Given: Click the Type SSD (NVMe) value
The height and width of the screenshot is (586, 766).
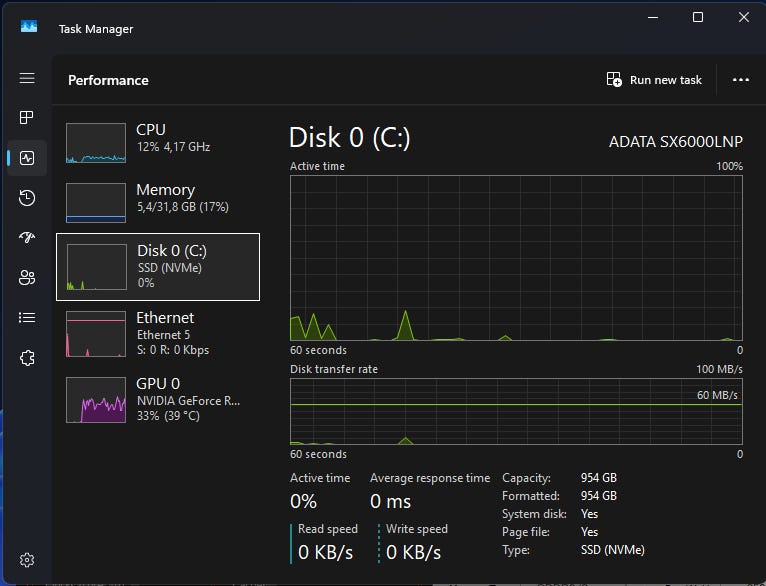Looking at the screenshot, I should point(613,550).
